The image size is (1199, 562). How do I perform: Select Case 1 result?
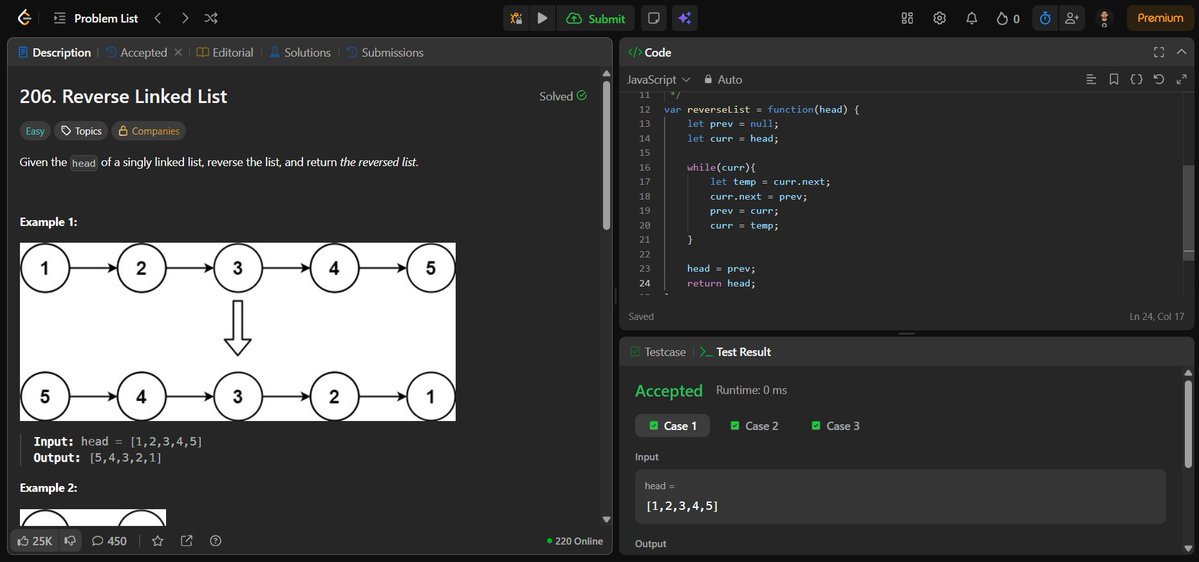[x=672, y=426]
